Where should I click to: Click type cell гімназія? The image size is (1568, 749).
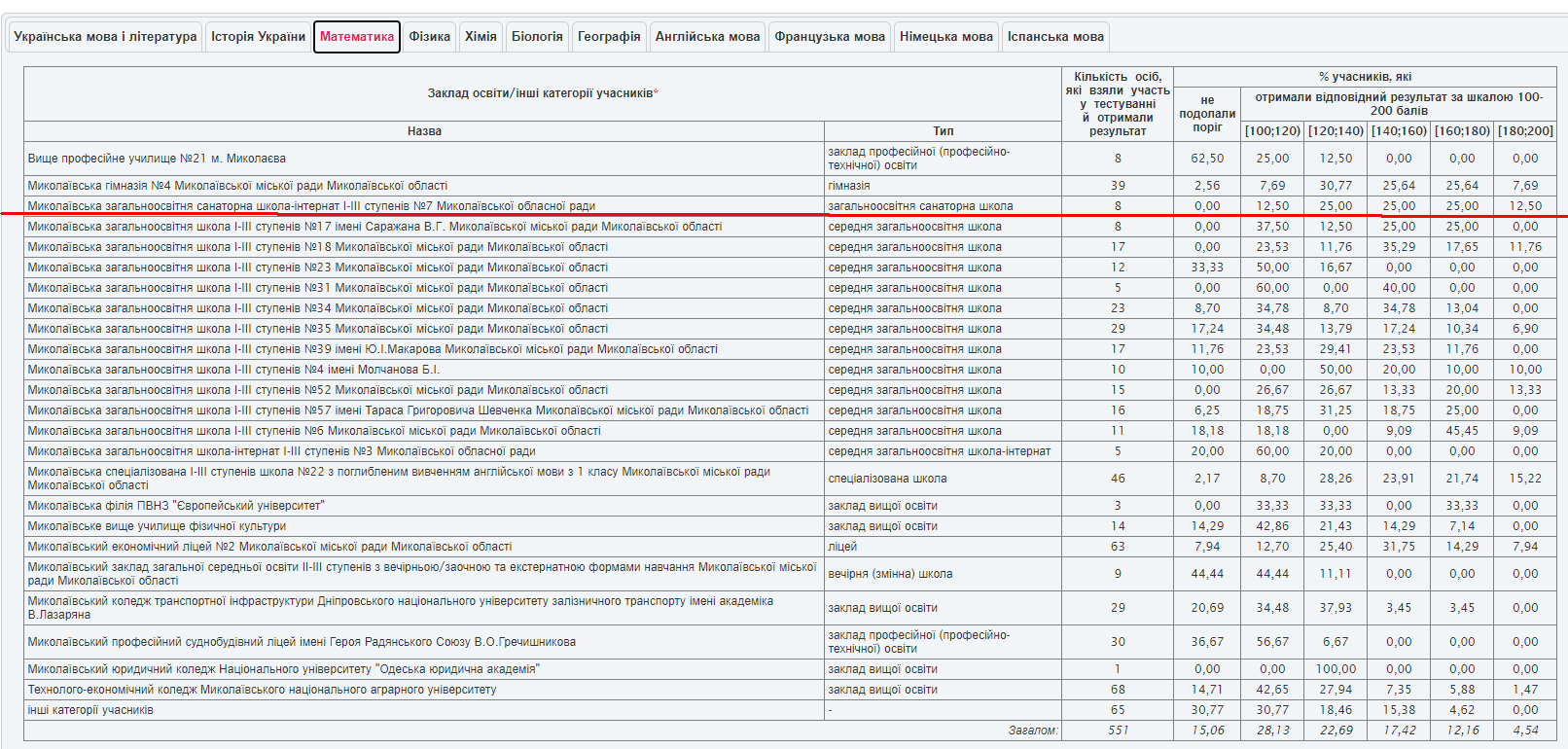click(849, 186)
